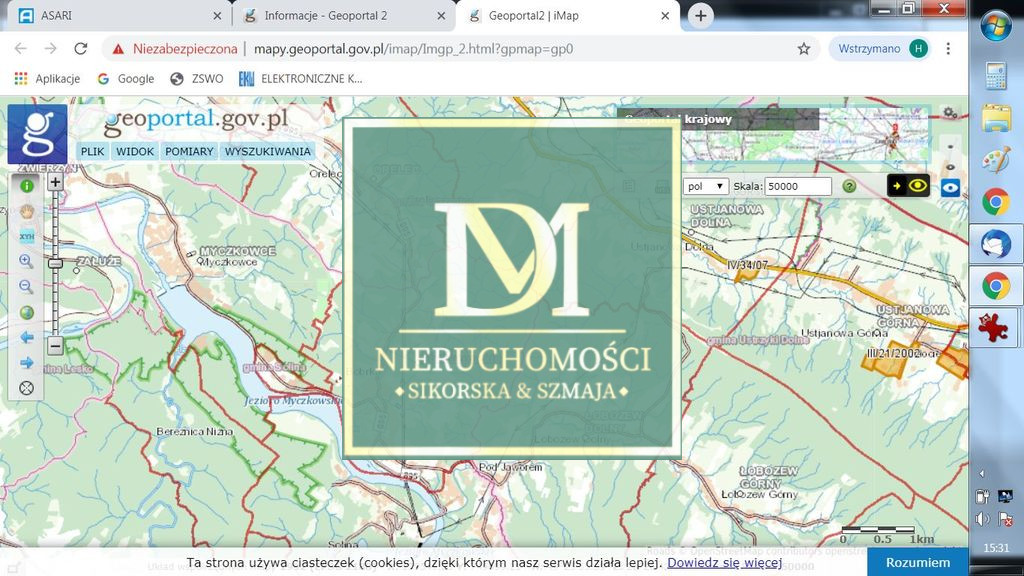The height and width of the screenshot is (576, 1024).
Task: Click the Skala scale input field
Action: pos(797,186)
